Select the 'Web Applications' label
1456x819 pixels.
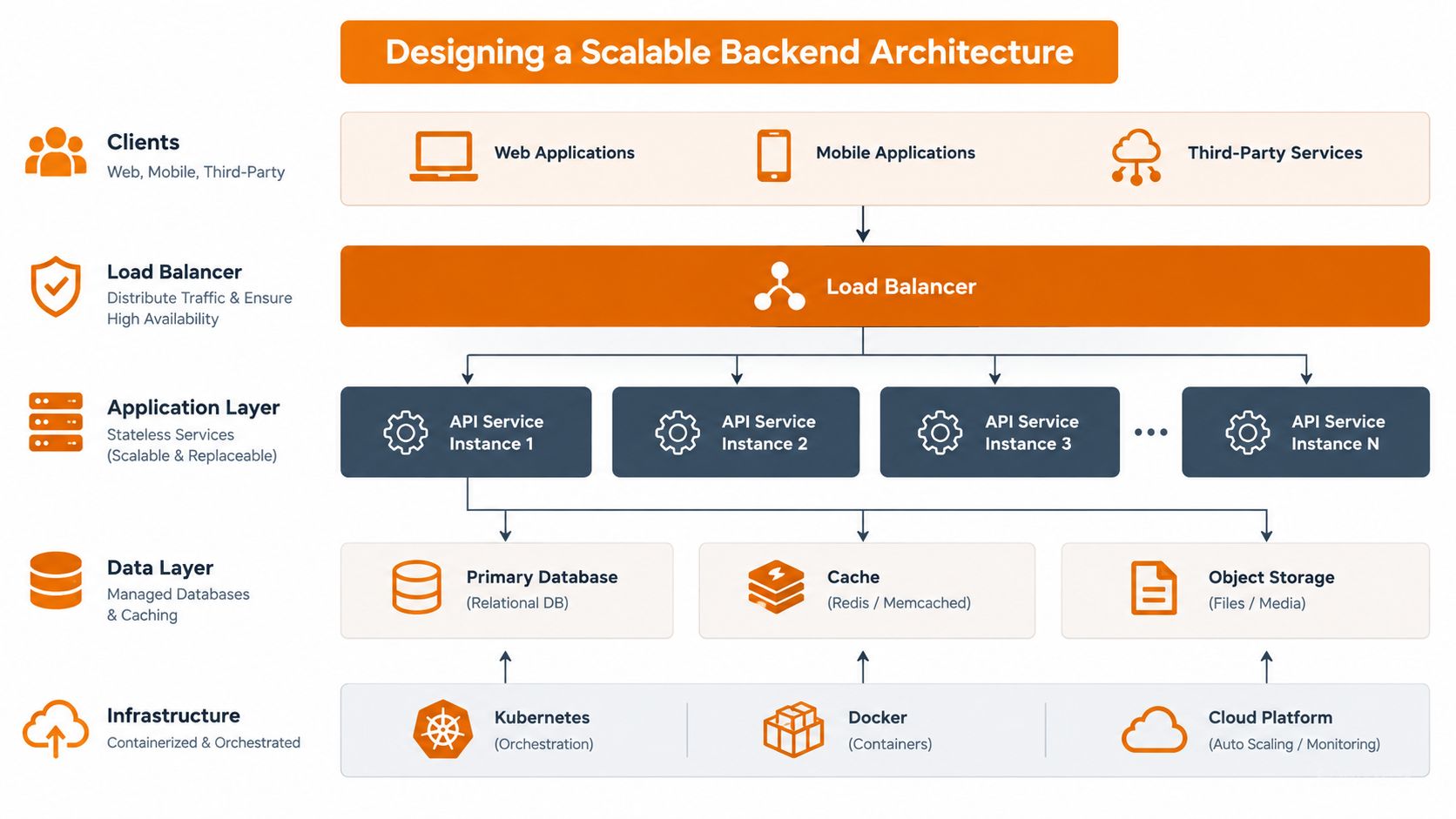tap(564, 153)
